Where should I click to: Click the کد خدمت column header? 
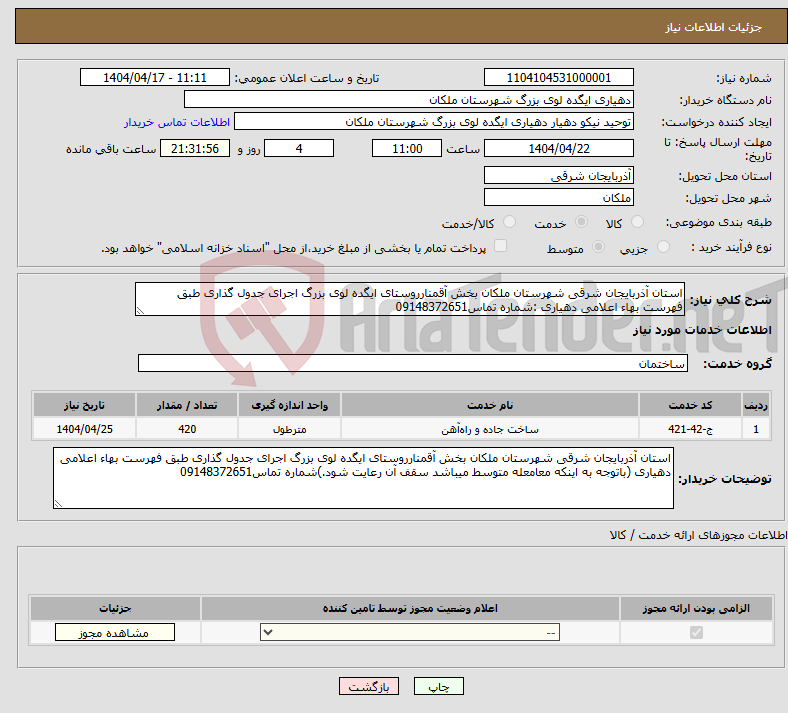pos(691,405)
